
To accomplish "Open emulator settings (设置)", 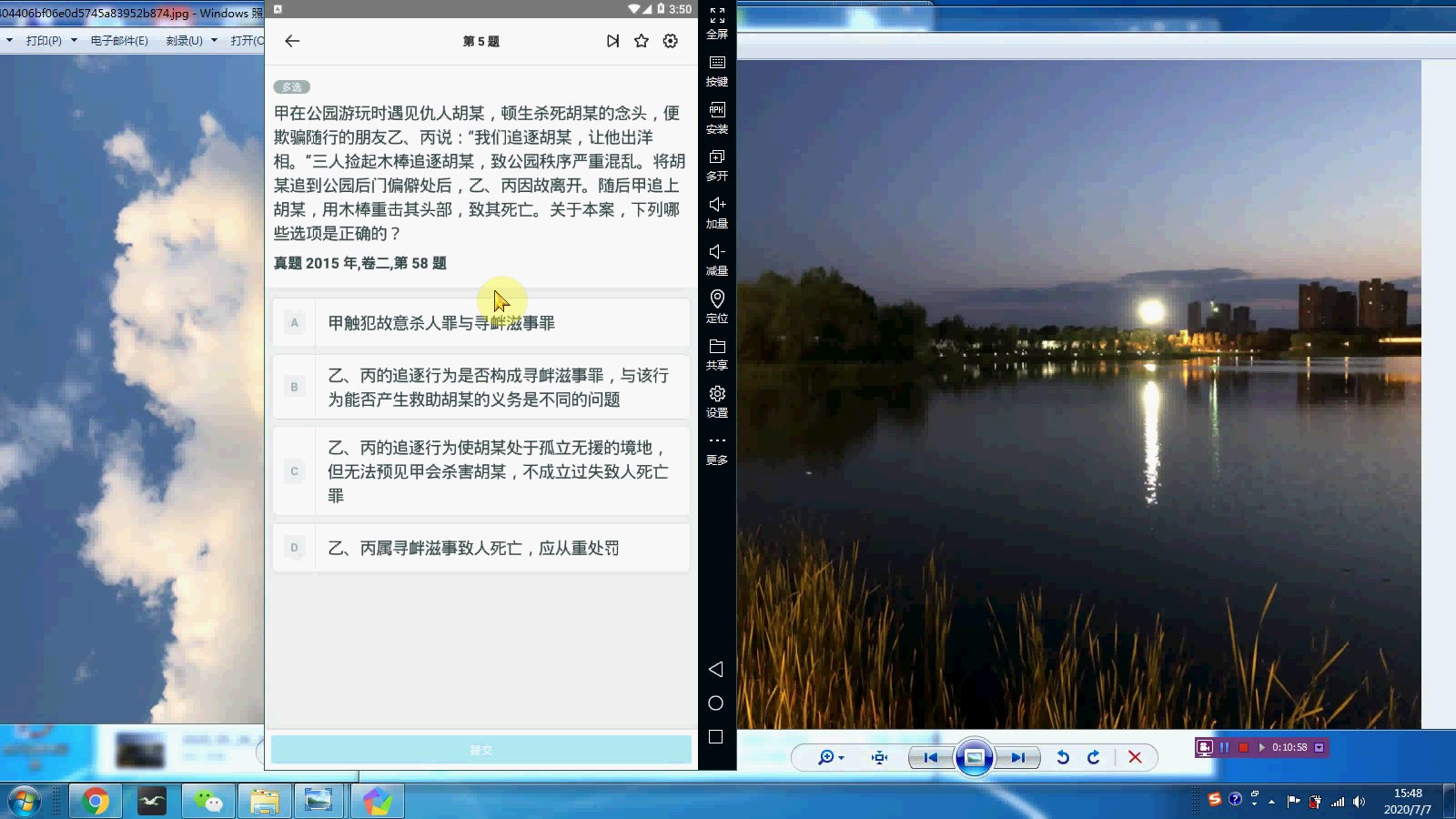I will tap(717, 402).
